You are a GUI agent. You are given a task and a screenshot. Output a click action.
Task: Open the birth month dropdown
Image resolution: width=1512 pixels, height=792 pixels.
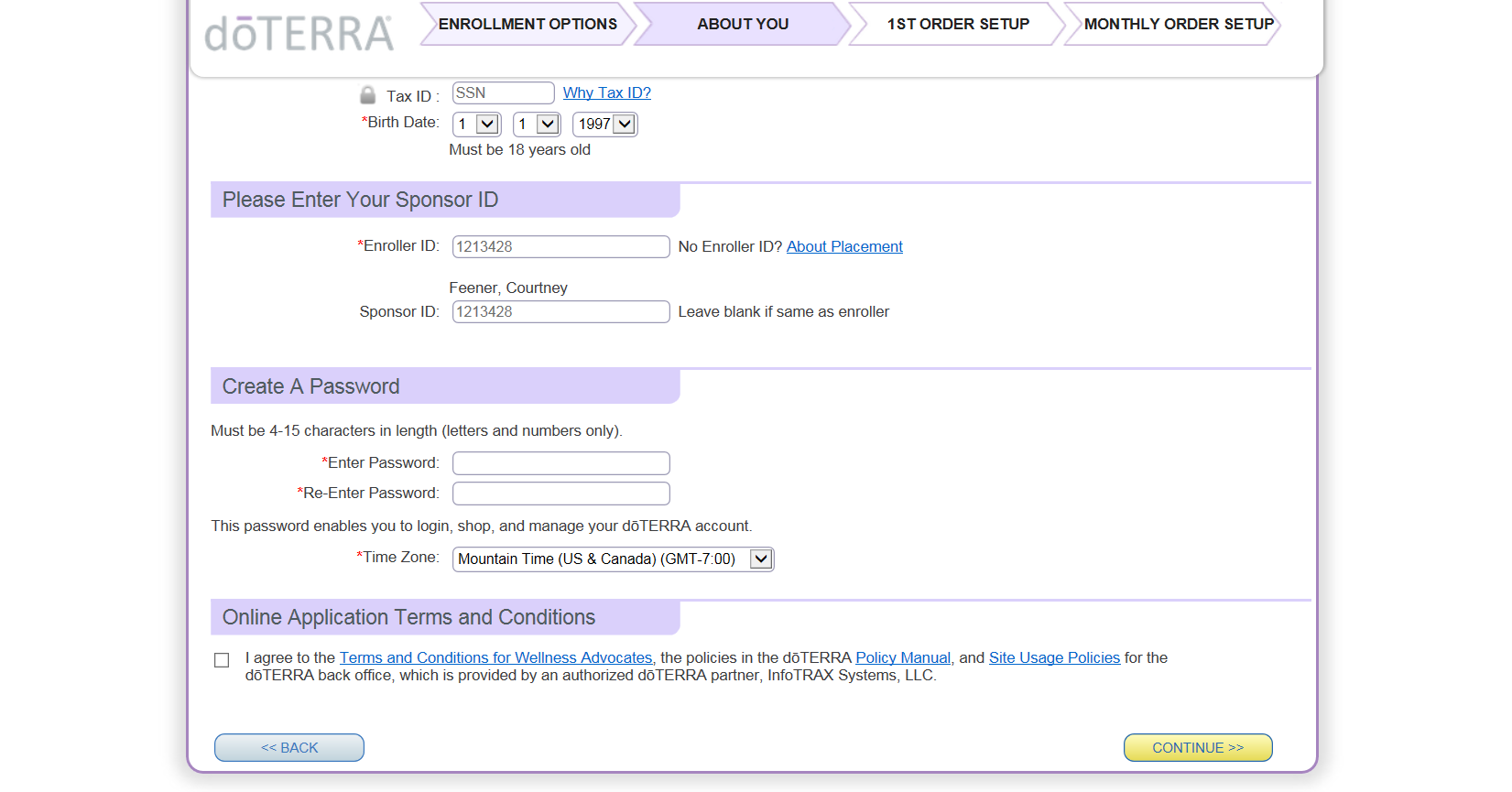point(476,125)
